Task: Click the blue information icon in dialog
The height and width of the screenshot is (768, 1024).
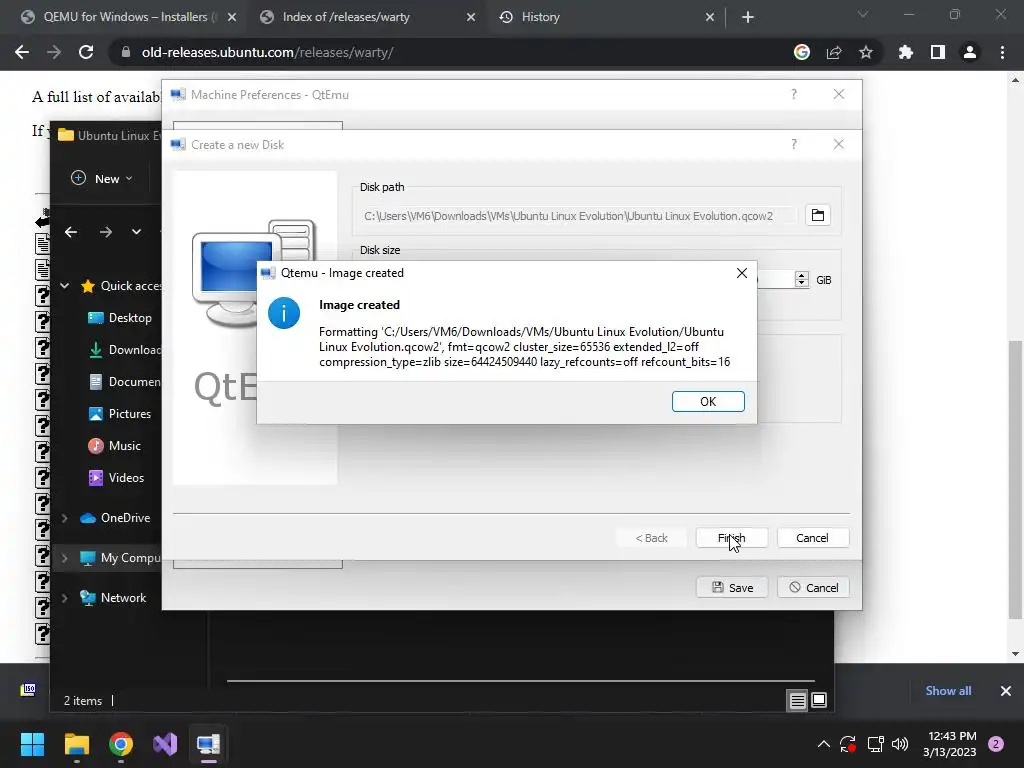Action: [284, 313]
